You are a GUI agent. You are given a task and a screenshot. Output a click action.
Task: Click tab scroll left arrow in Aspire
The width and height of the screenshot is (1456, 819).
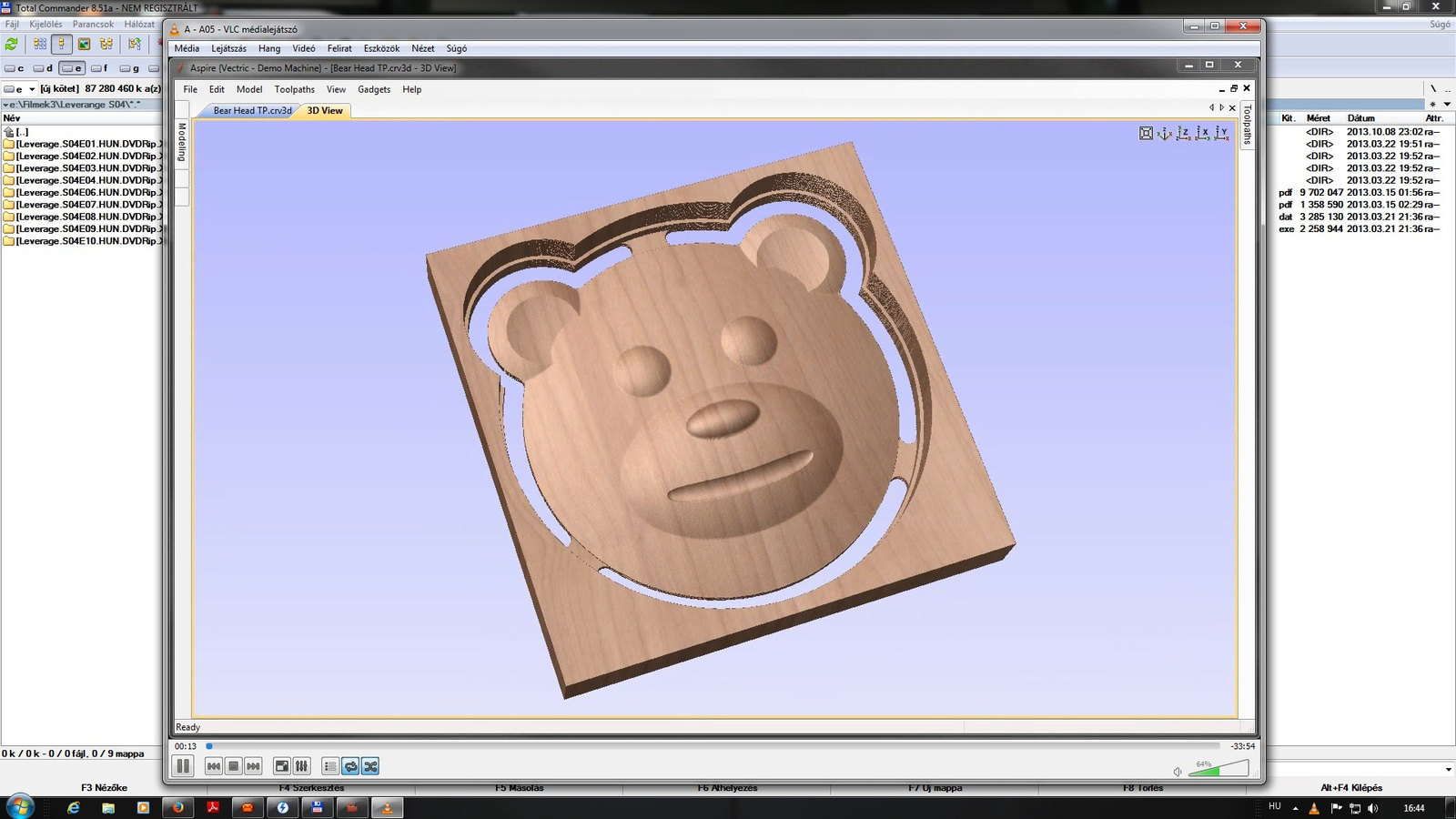pyautogui.click(x=1211, y=107)
